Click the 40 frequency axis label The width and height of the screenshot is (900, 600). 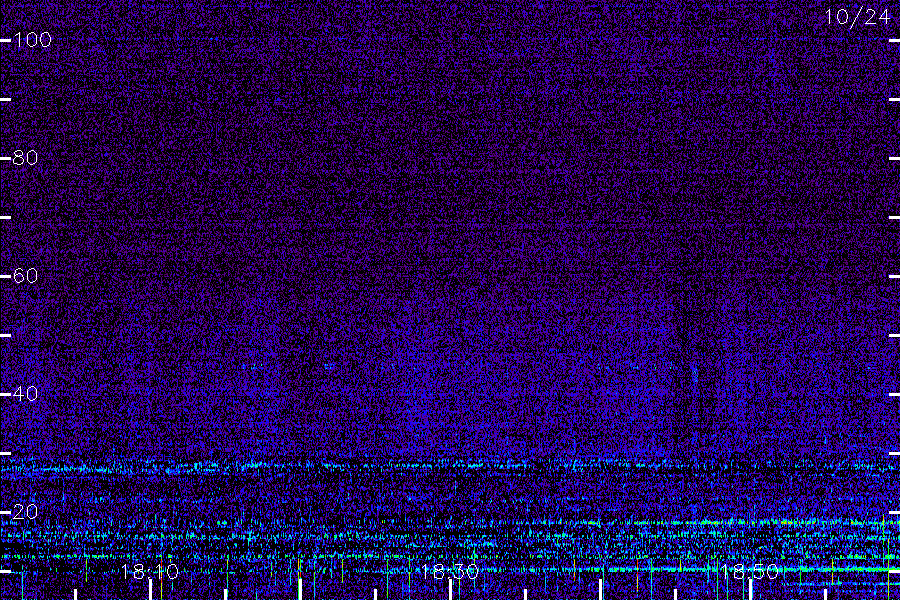coord(25,394)
